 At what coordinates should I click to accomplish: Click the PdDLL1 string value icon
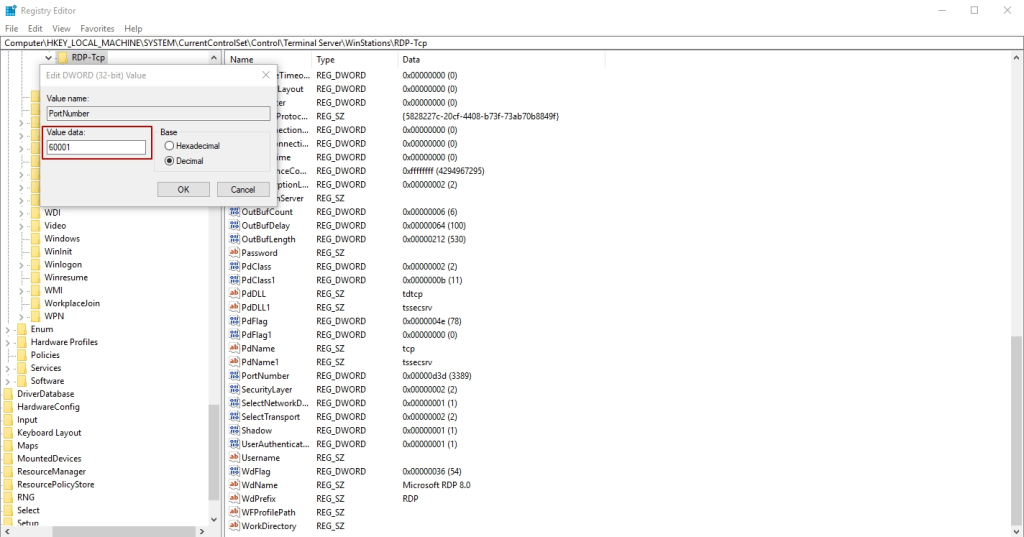click(234, 307)
